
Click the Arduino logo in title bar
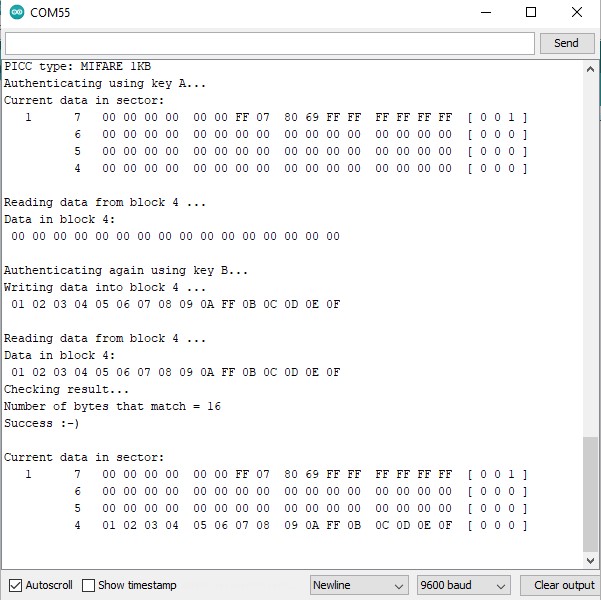coord(15,13)
